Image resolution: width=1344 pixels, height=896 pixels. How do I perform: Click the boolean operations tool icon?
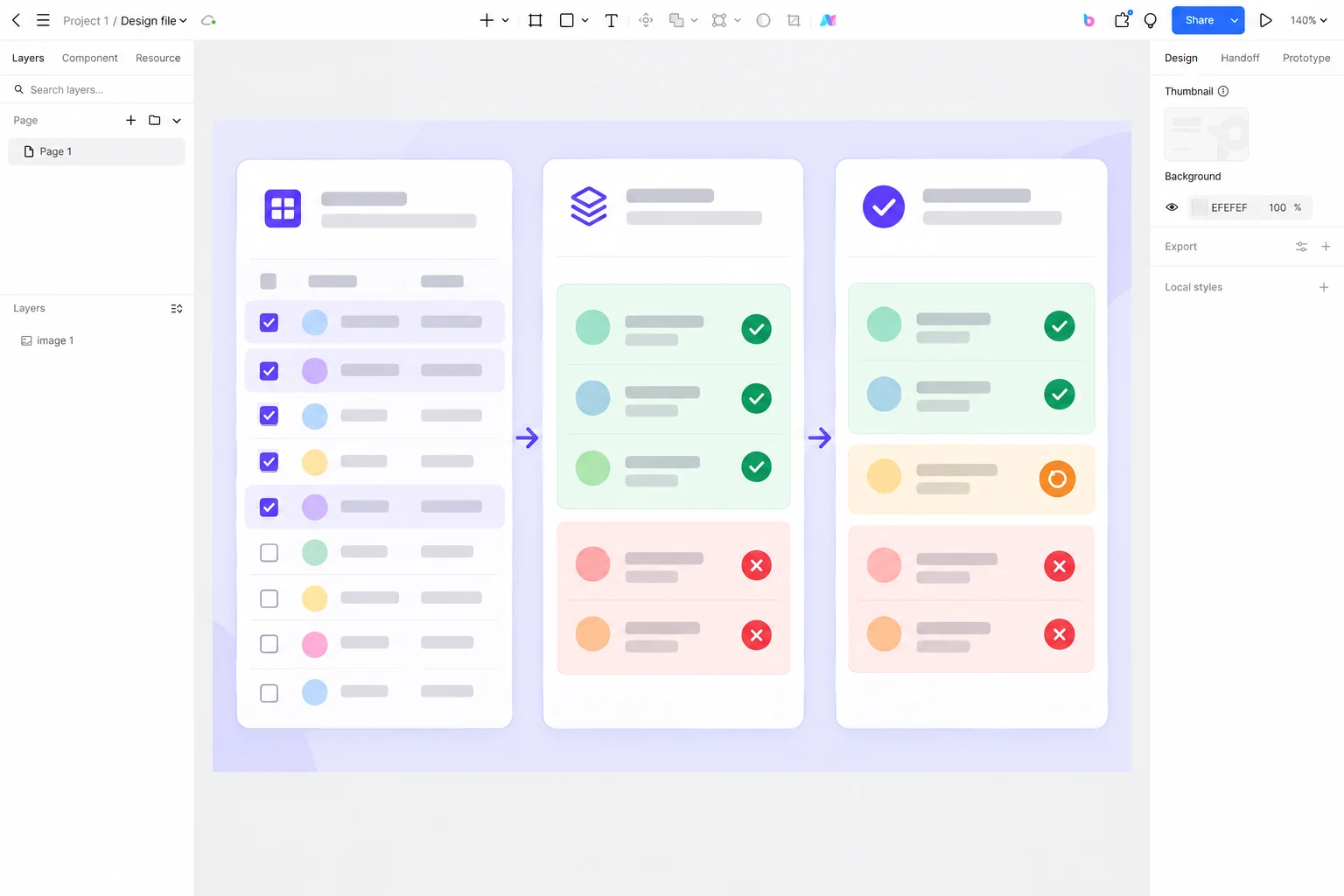[x=676, y=20]
